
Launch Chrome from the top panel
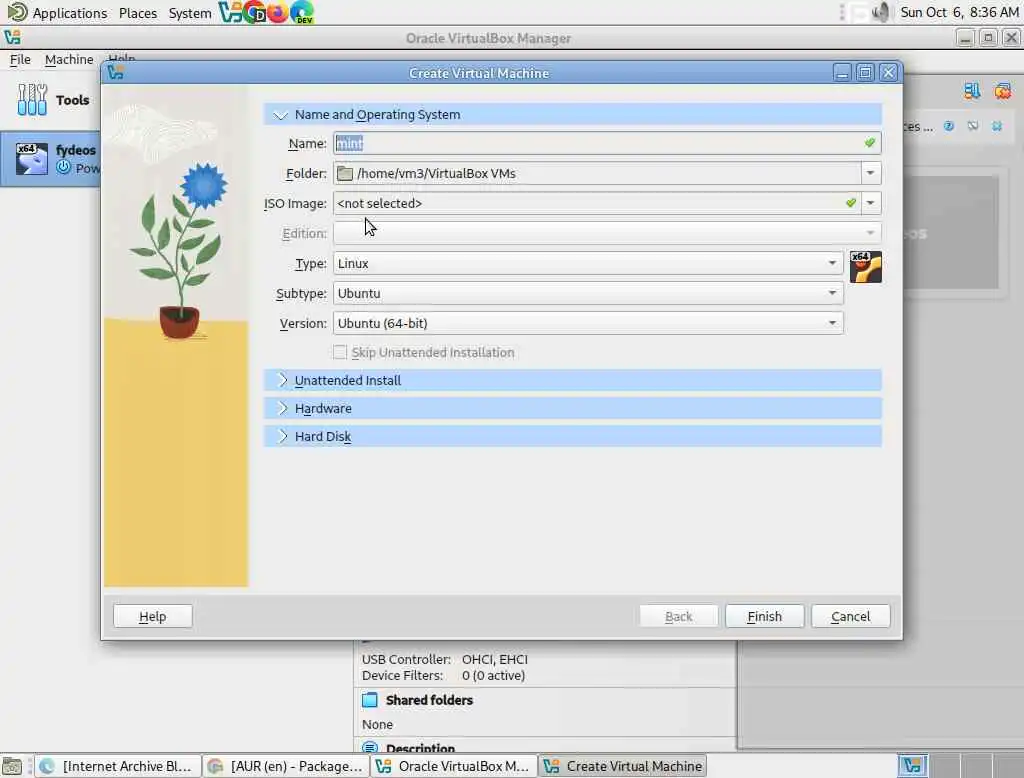coord(254,12)
